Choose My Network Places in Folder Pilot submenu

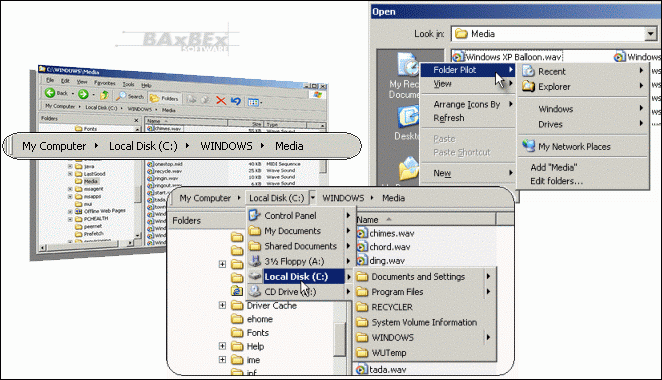(583, 147)
